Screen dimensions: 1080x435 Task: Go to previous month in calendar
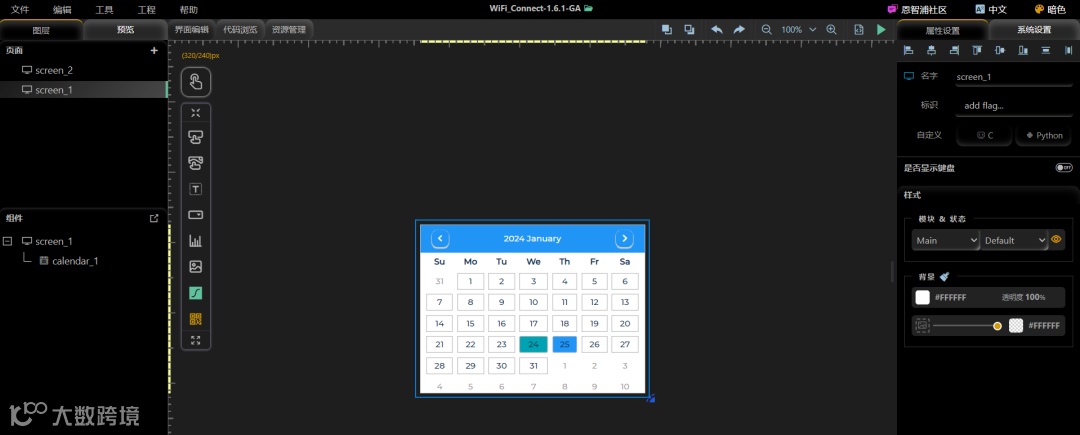[440, 239]
